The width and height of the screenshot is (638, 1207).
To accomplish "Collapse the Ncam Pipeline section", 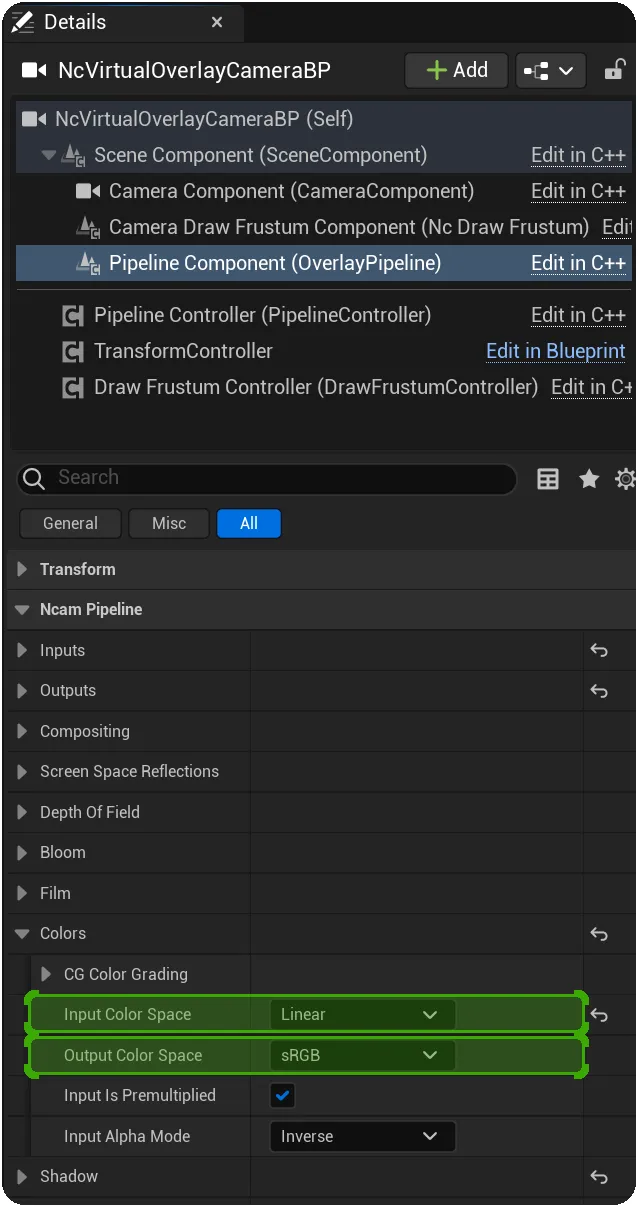I will pyautogui.click(x=22, y=610).
